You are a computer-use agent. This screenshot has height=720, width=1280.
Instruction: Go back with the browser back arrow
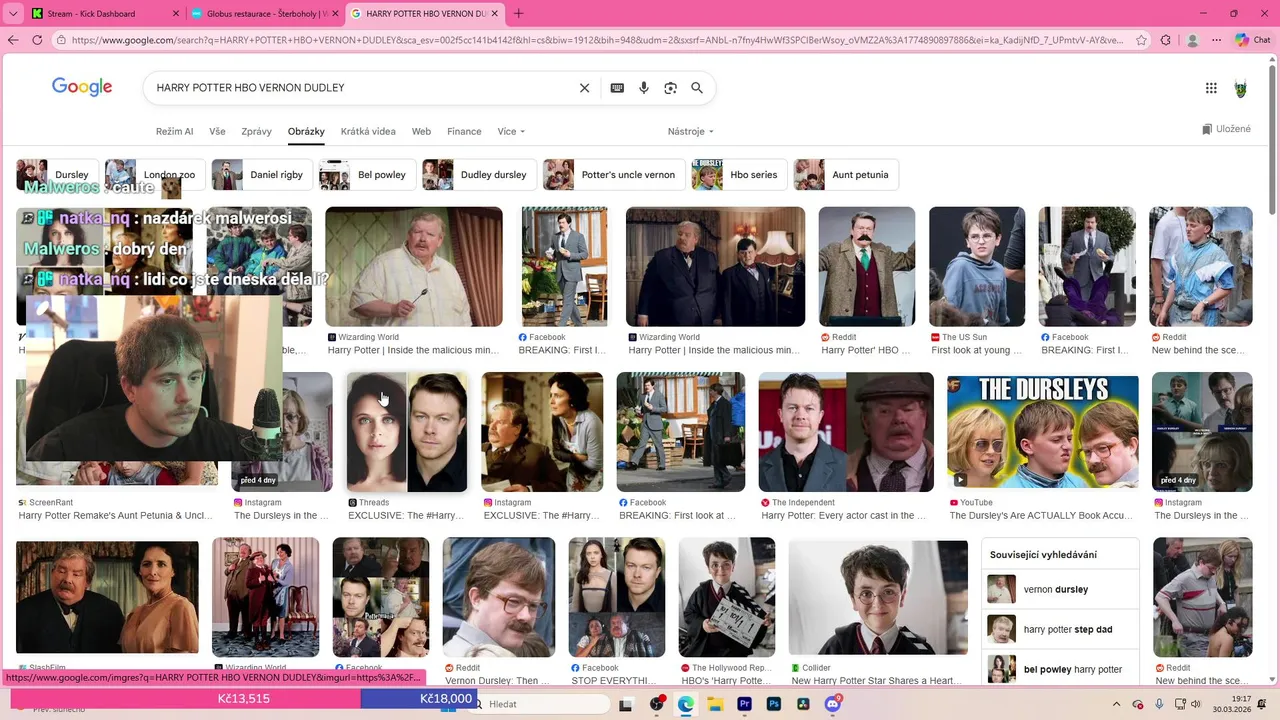click(13, 40)
